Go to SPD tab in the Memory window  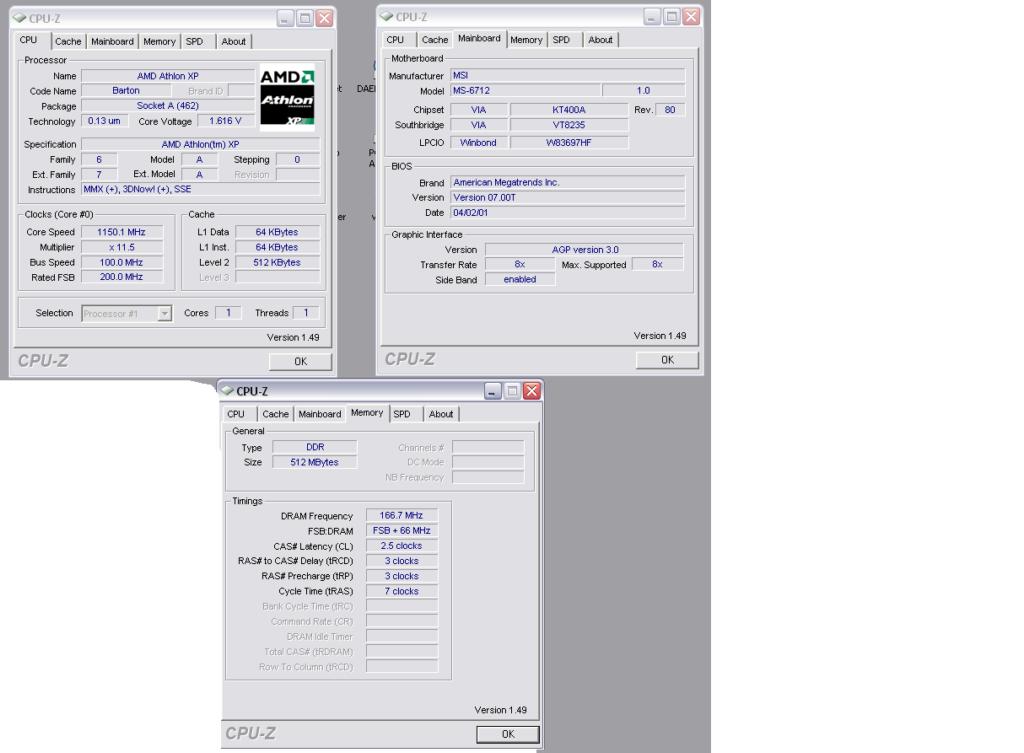(x=402, y=414)
